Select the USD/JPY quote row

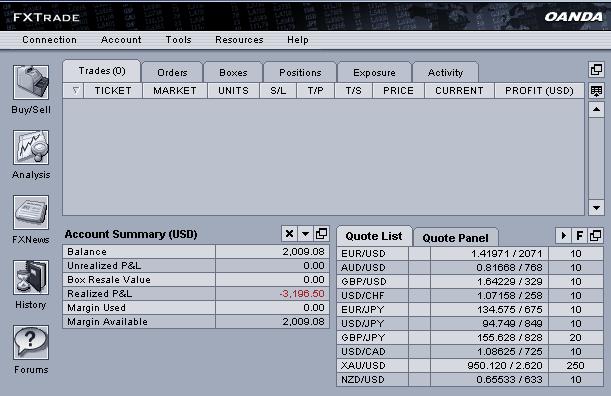pos(470,324)
